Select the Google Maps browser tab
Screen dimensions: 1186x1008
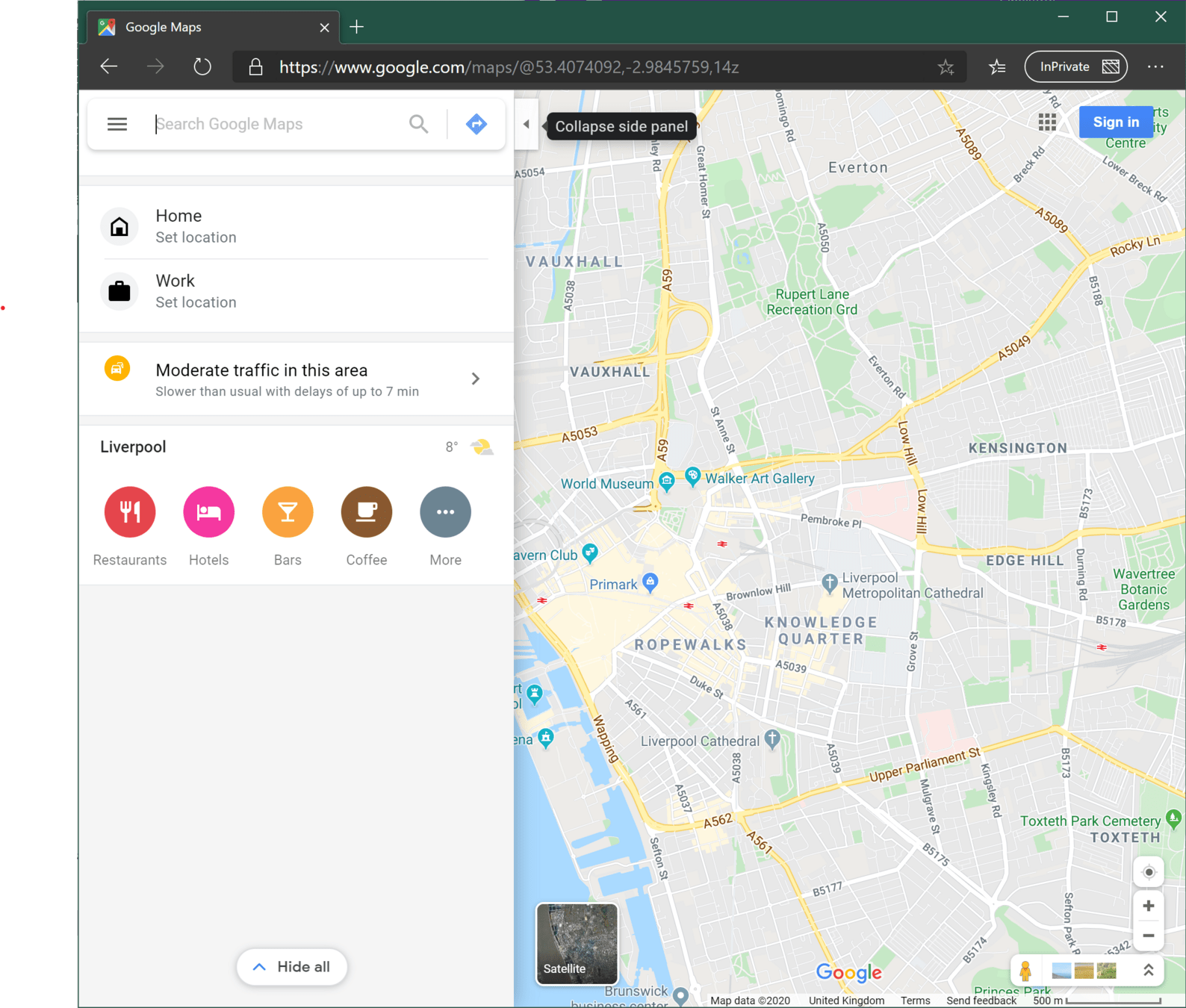coord(214,27)
